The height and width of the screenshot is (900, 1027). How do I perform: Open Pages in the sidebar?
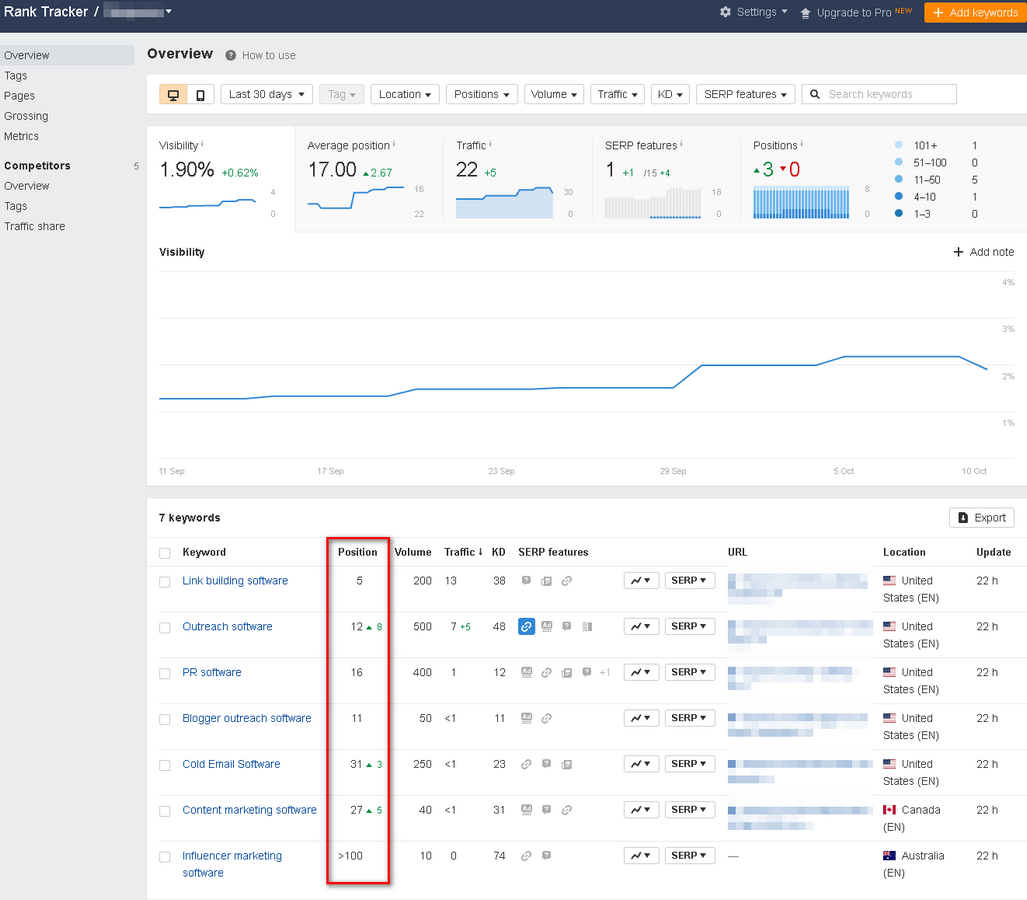coord(19,96)
